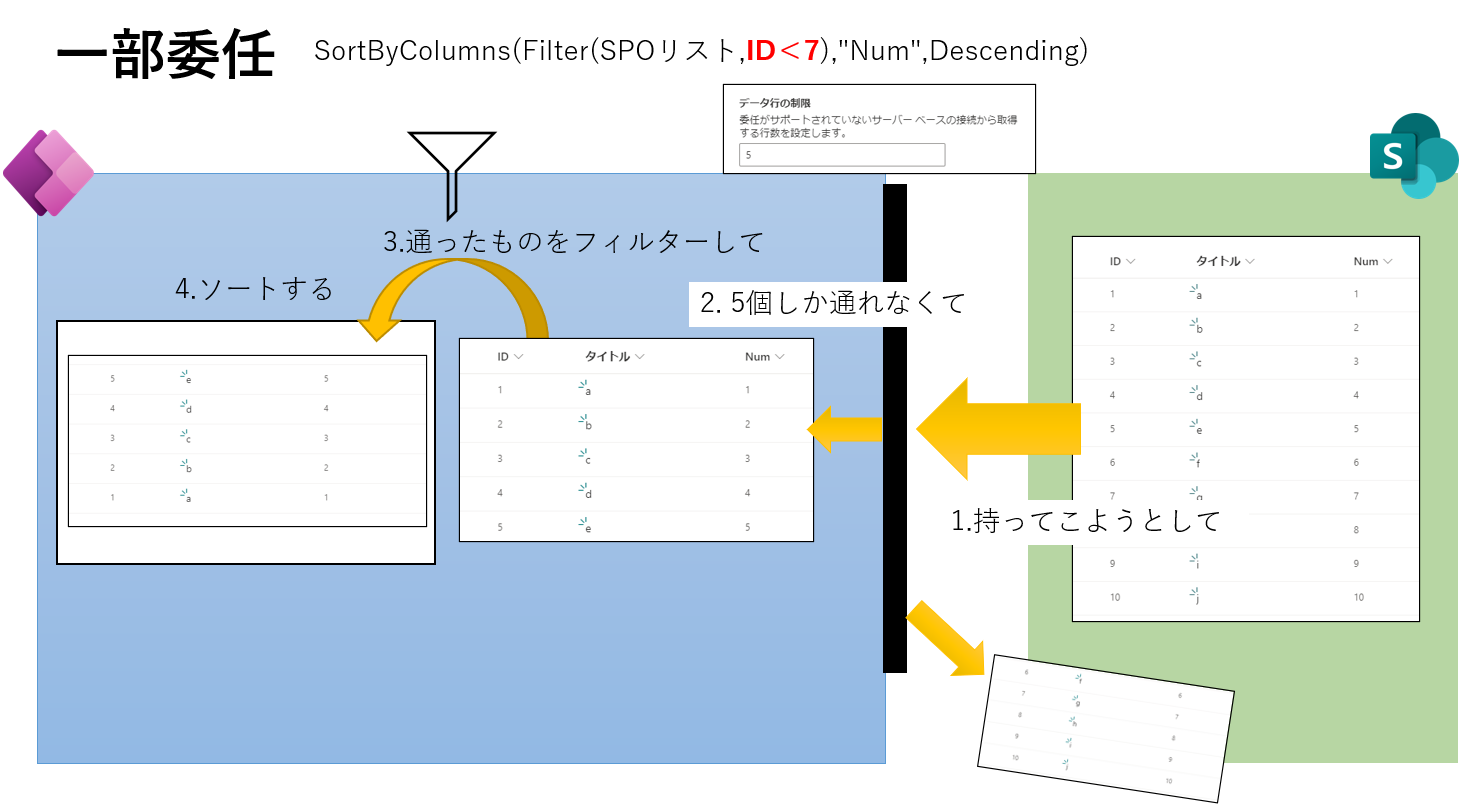Click the SharePoint logo icon

pos(1413,156)
